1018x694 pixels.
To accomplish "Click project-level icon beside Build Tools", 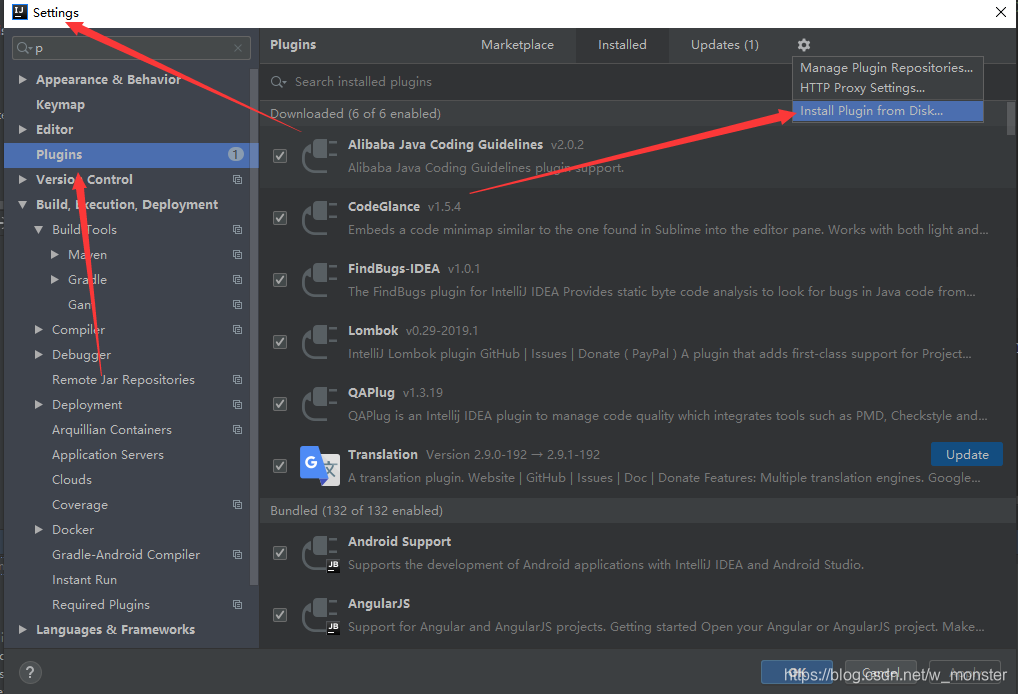I will tap(238, 230).
